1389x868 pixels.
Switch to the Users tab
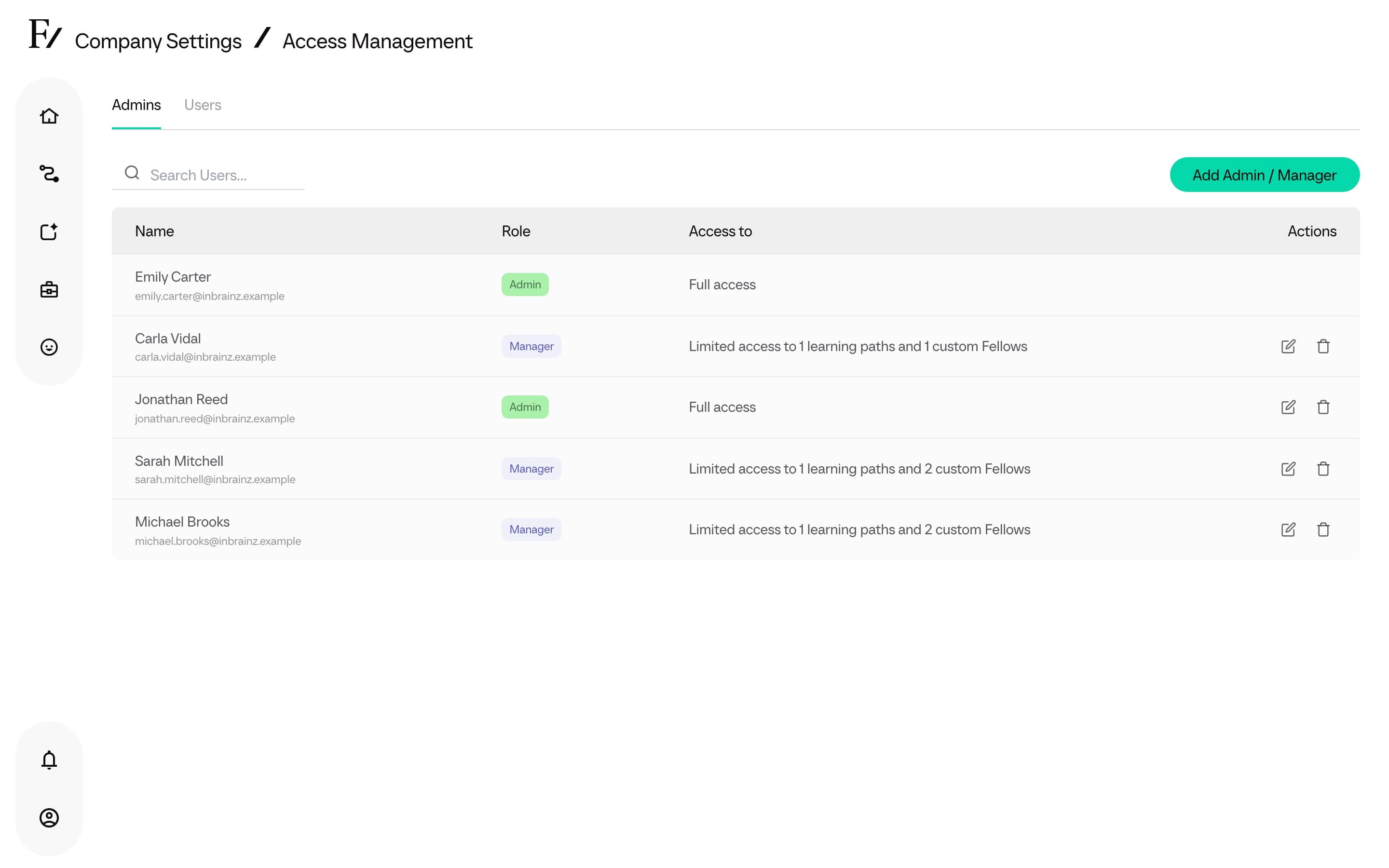[x=203, y=105]
